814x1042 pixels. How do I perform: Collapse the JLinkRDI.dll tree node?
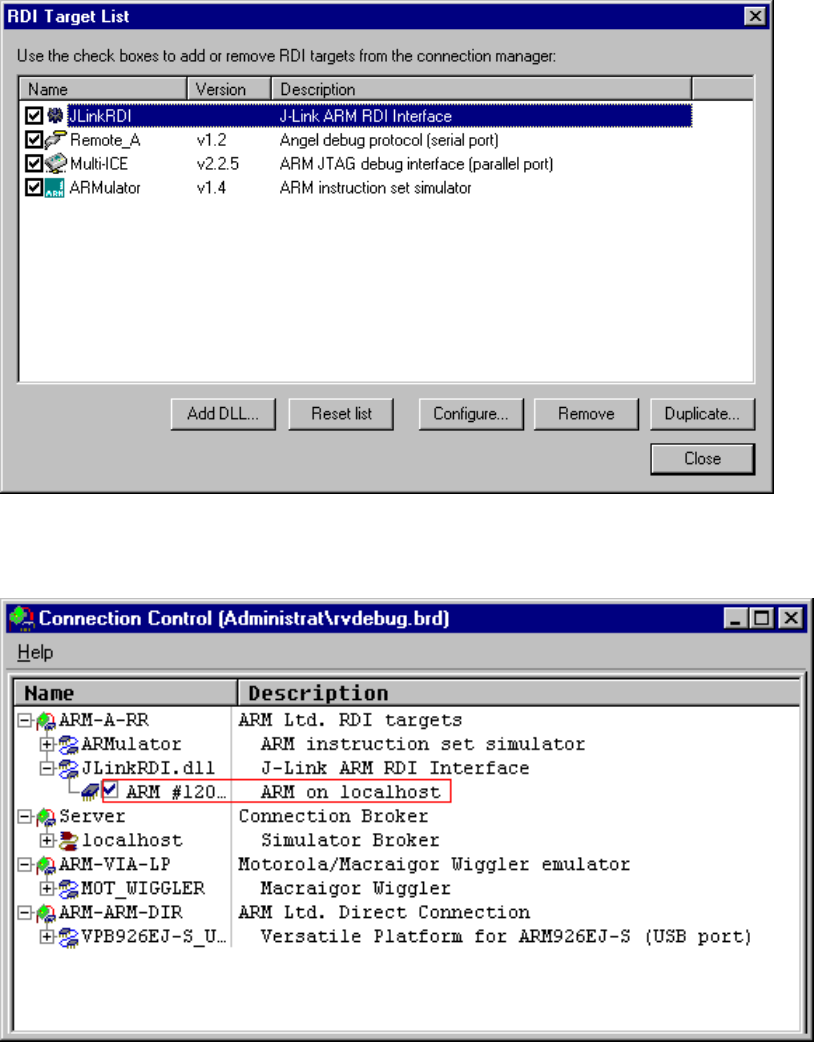(x=47, y=768)
